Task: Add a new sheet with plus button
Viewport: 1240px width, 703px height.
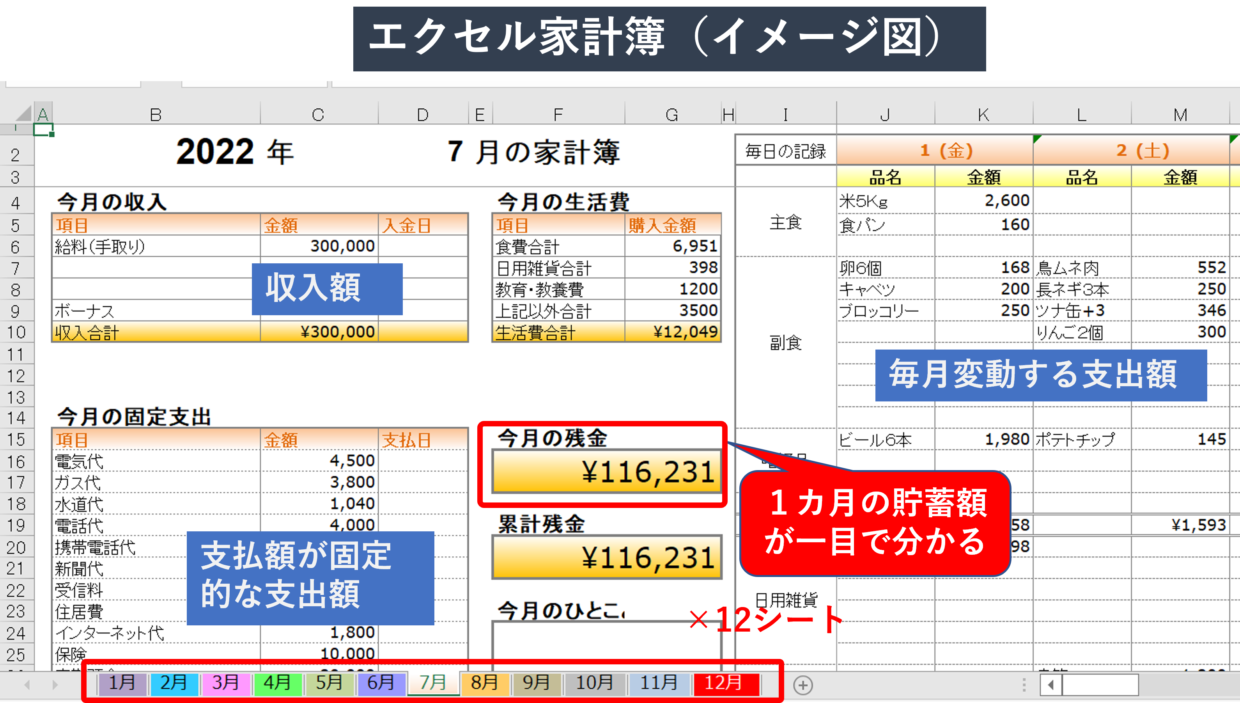Action: click(803, 685)
